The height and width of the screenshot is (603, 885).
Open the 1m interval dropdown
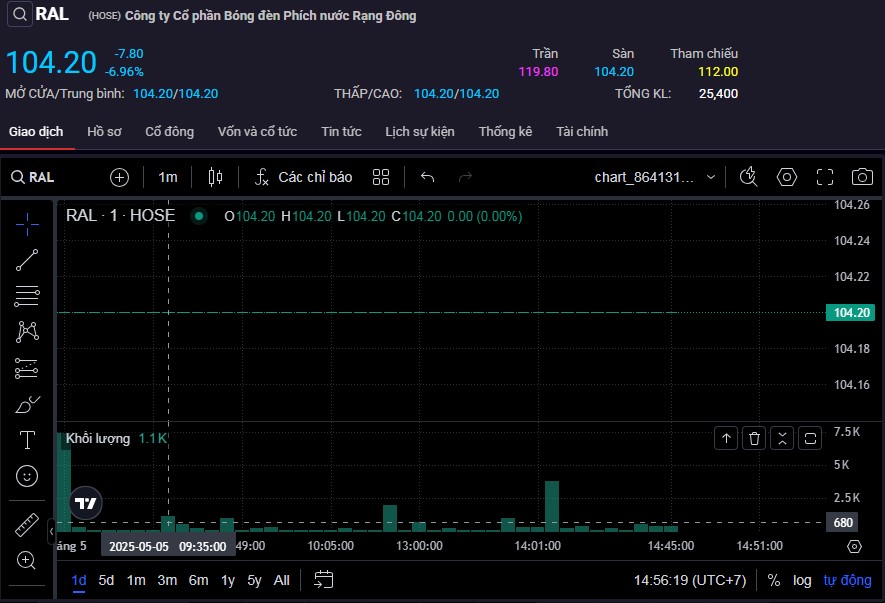point(167,177)
